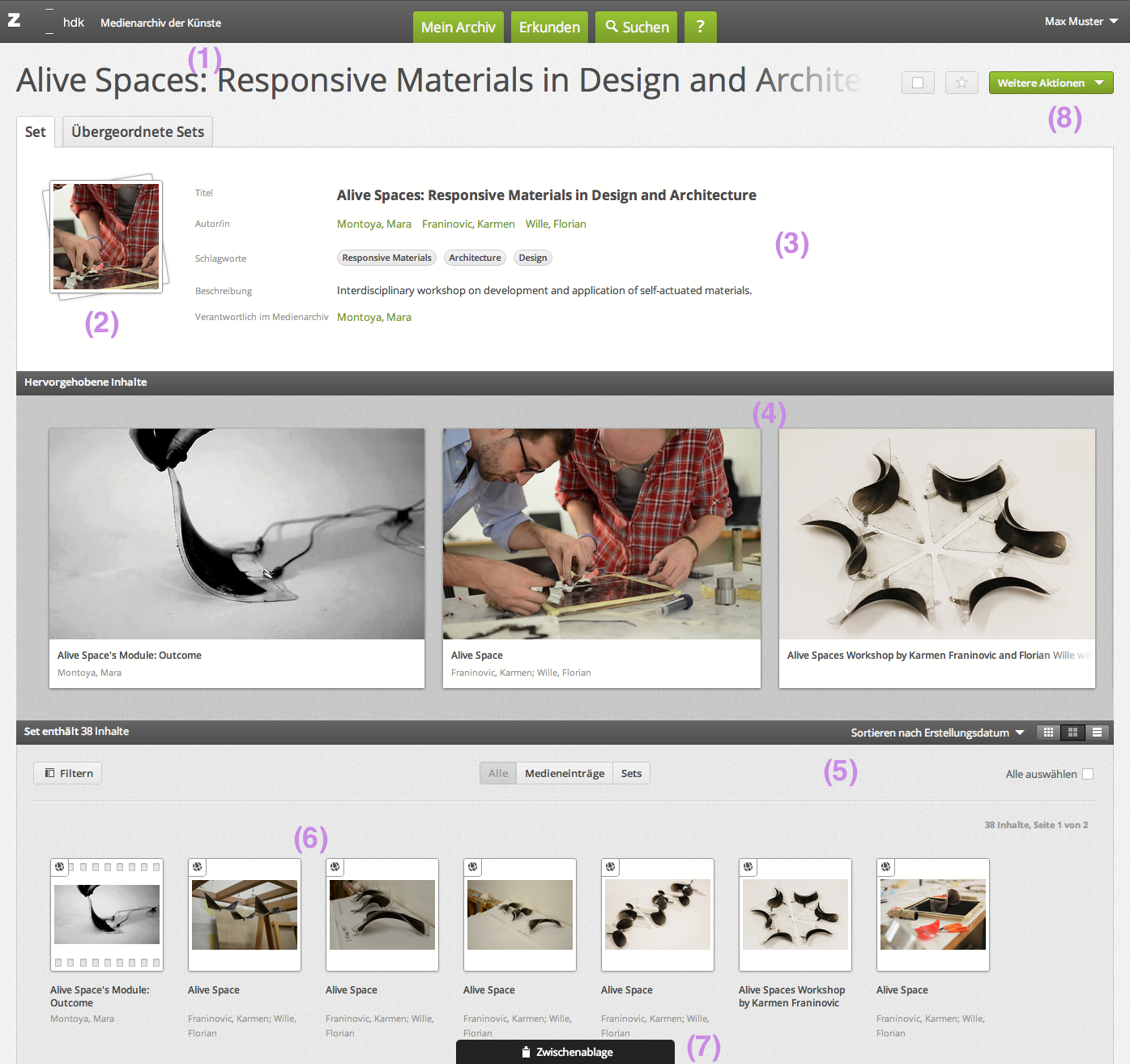Toggle the Filtern filter panel
This screenshot has height=1064, width=1130.
pyautogui.click(x=68, y=773)
